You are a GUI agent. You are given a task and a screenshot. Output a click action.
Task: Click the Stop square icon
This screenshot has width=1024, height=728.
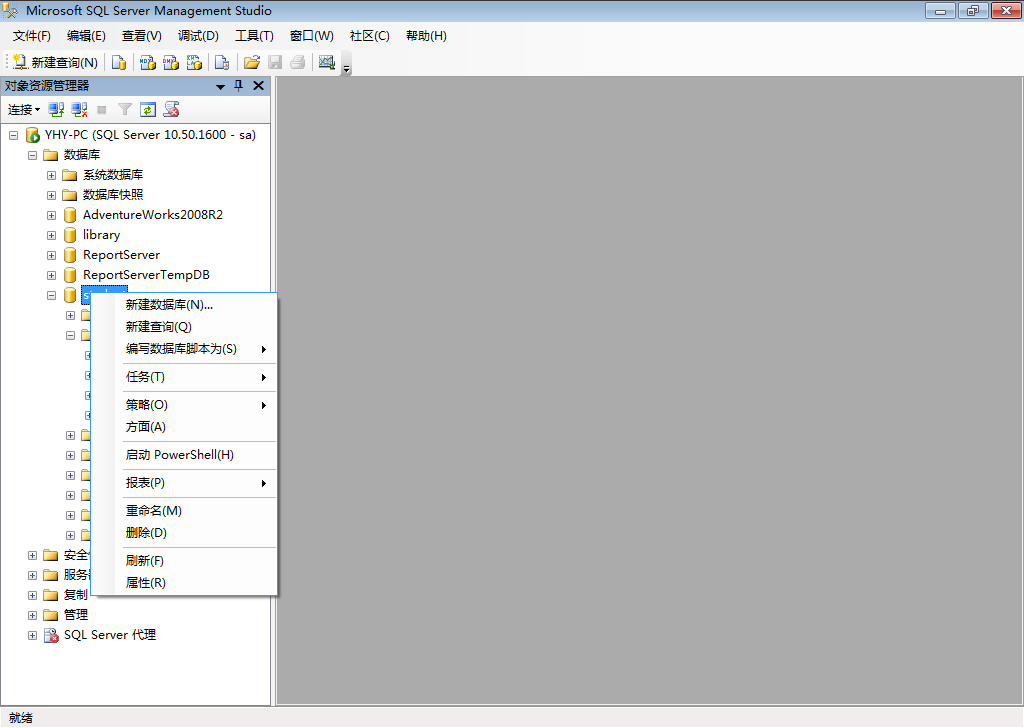click(x=102, y=110)
